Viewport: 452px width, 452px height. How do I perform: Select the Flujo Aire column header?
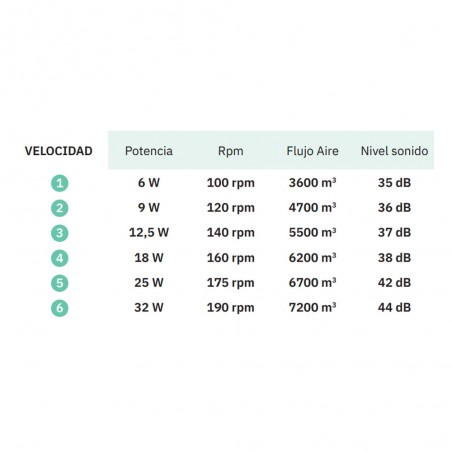[312, 151]
